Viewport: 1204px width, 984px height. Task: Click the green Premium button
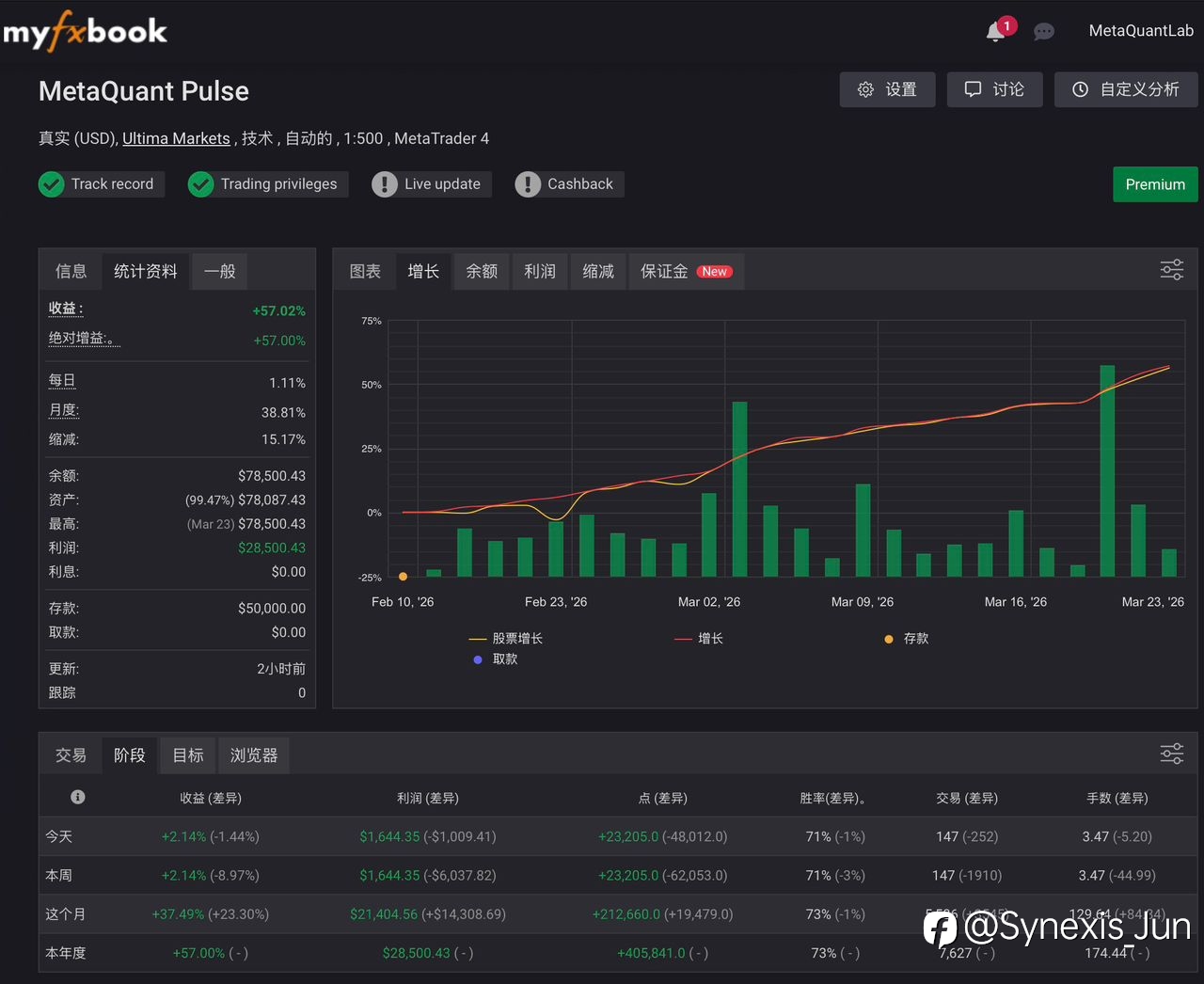pyautogui.click(x=1155, y=184)
